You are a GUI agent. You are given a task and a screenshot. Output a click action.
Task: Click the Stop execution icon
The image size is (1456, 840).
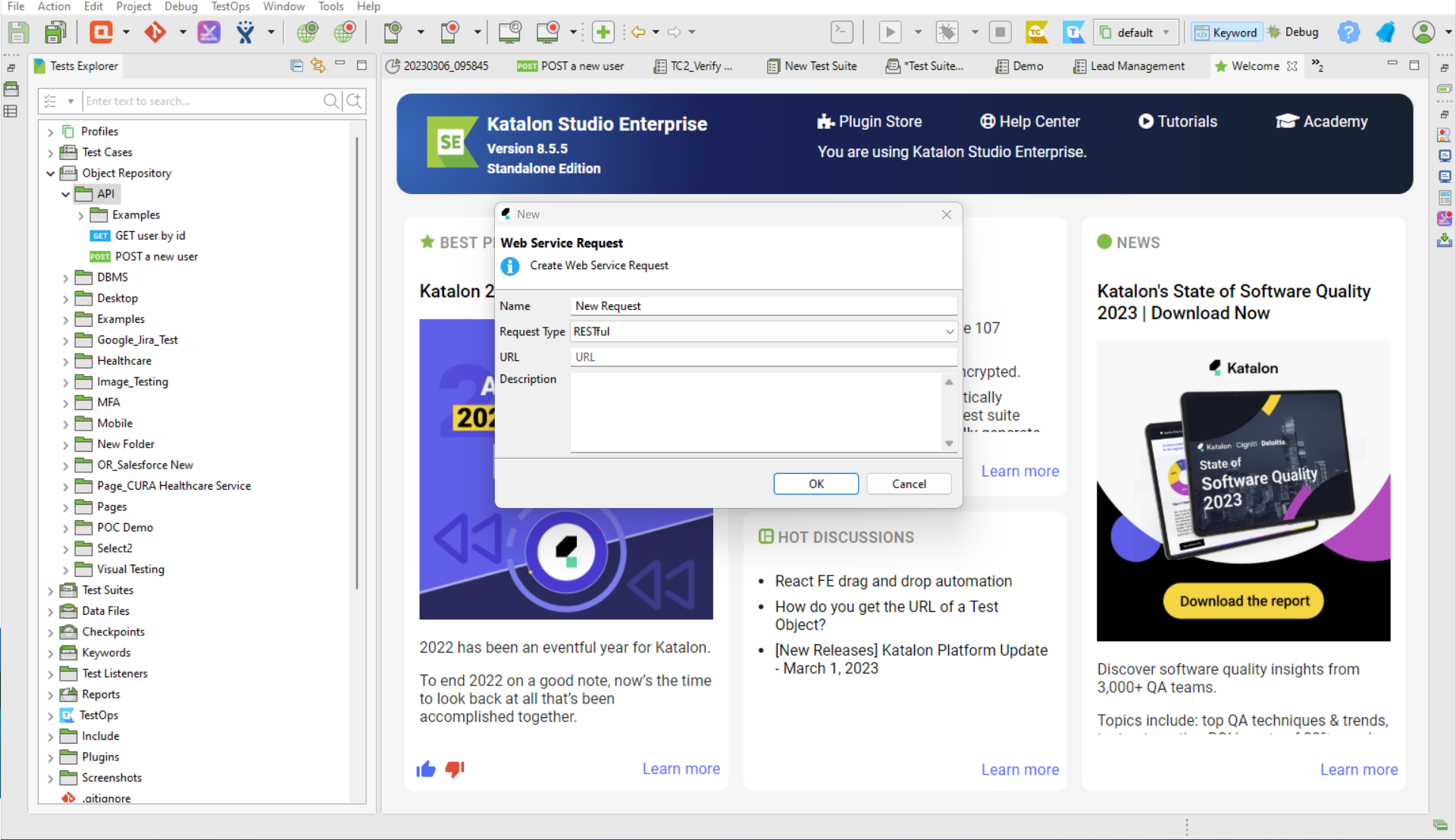pyautogui.click(x=1000, y=32)
